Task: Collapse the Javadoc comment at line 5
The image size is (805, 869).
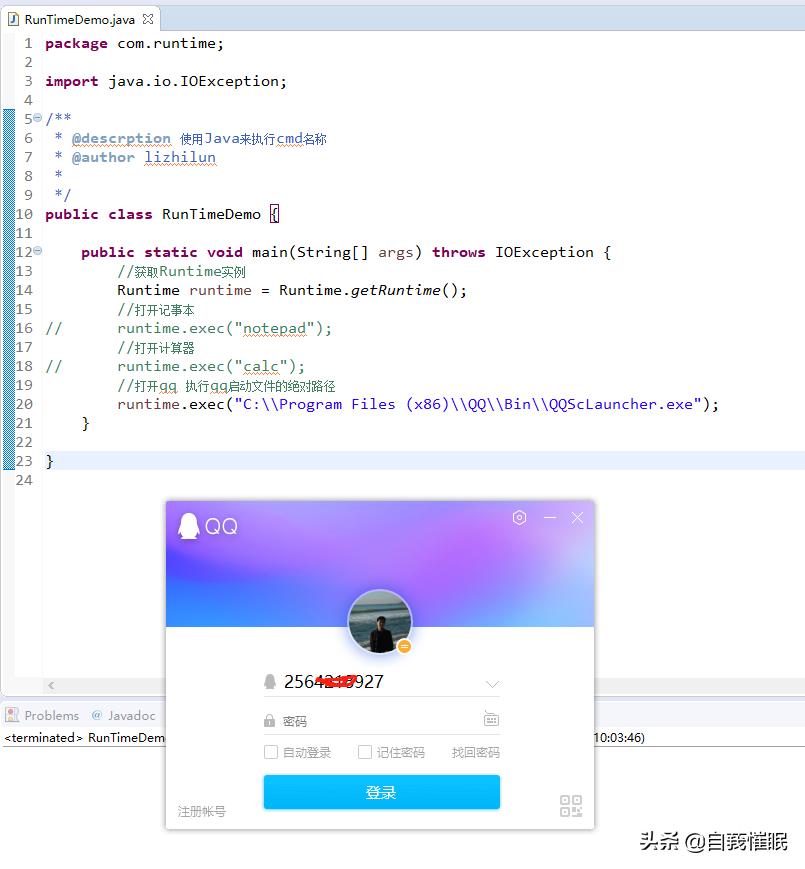Action: coord(36,118)
